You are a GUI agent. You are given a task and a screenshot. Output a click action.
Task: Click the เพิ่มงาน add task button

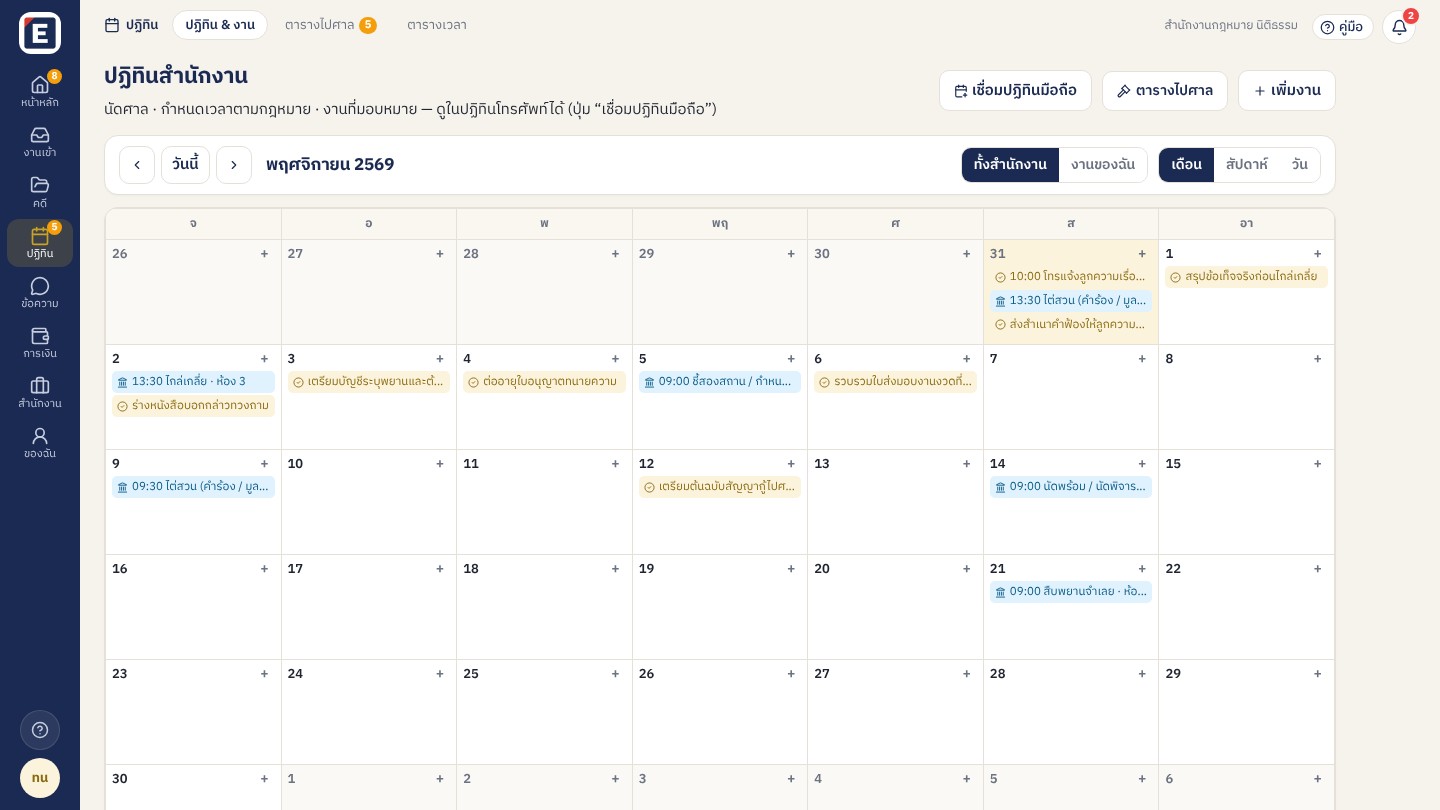tap(1286, 91)
